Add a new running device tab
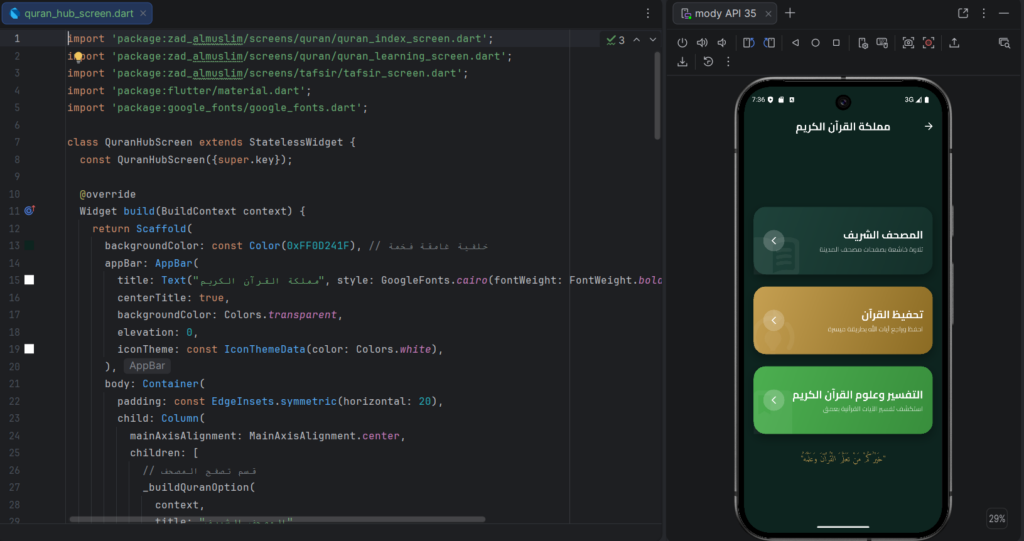This screenshot has width=1024, height=541. click(790, 13)
